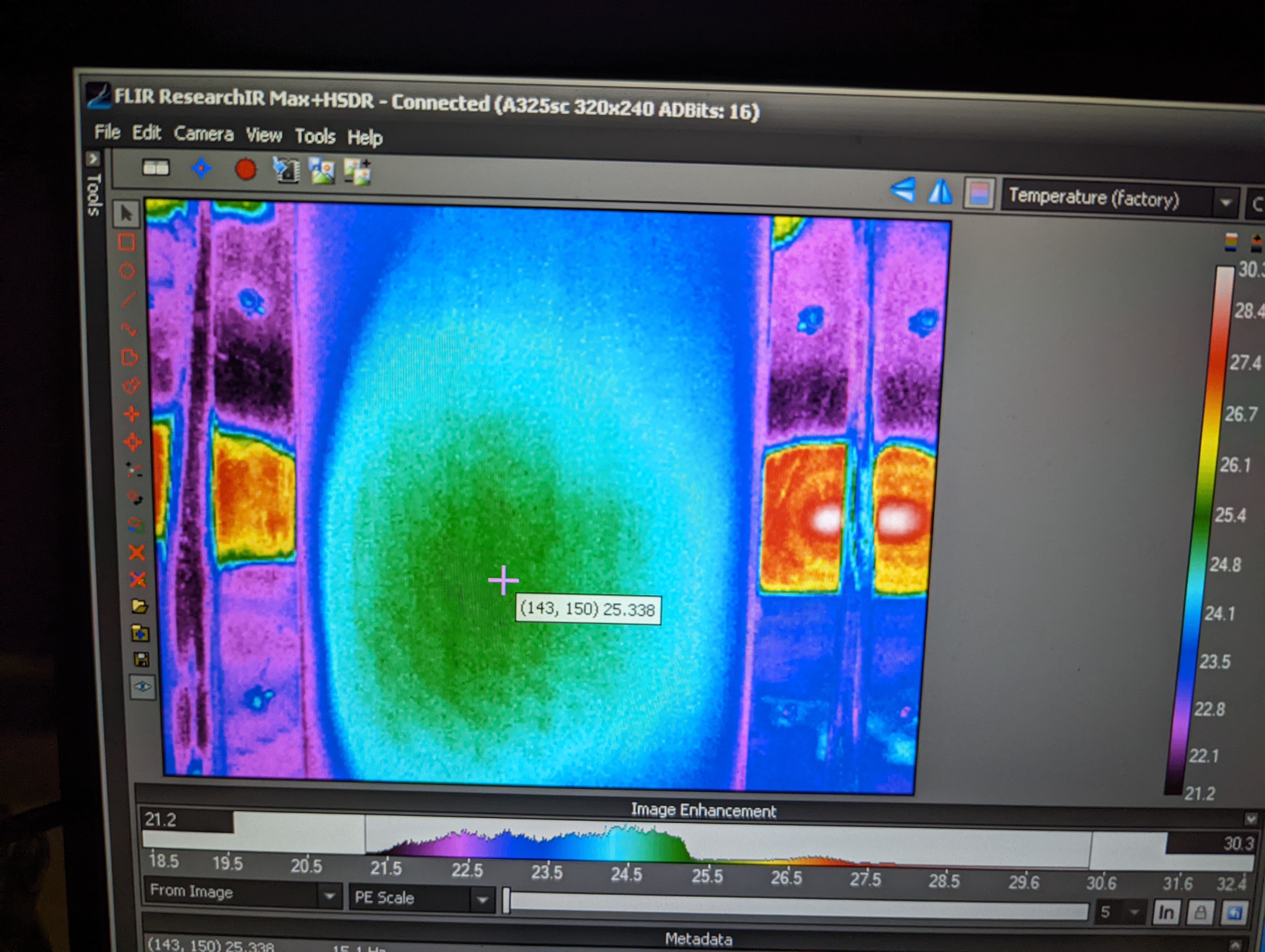
Task: Select the freehand ROI tool
Action: 131,386
